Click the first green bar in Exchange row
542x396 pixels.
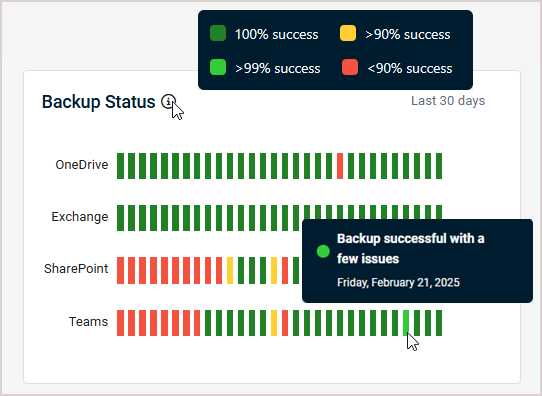point(120,218)
